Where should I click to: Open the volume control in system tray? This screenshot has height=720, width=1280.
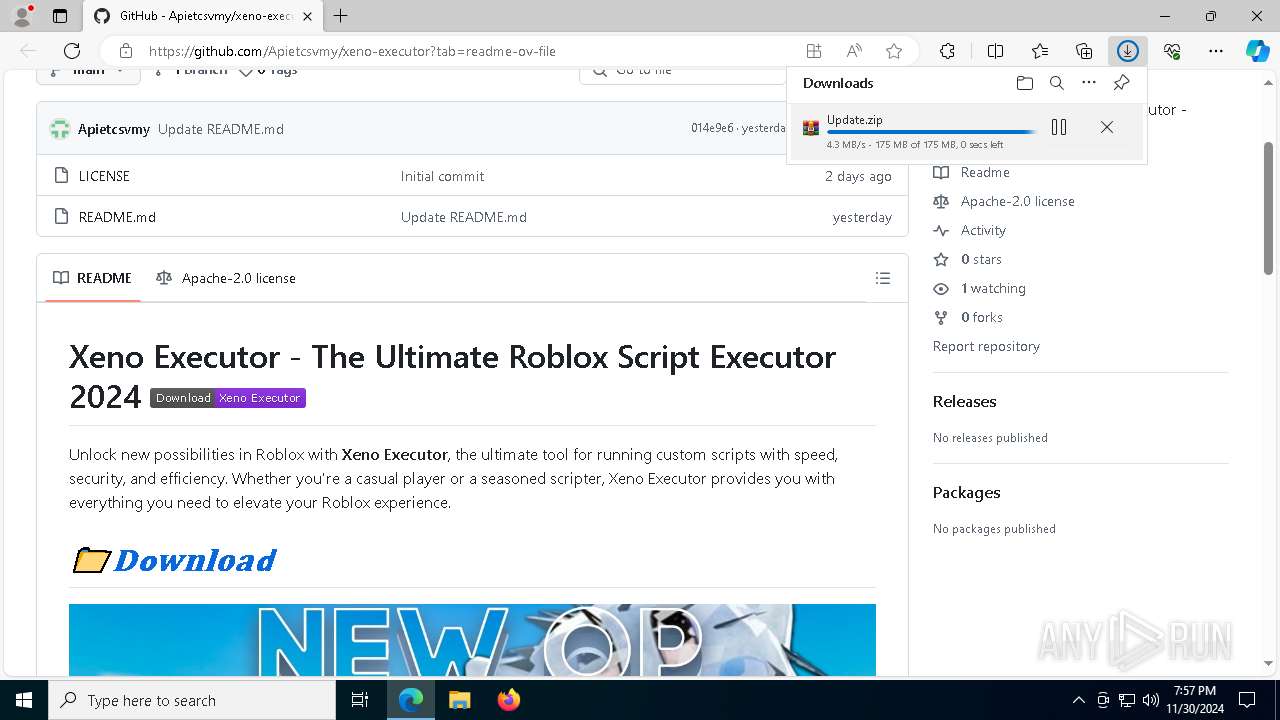[x=1151, y=700]
